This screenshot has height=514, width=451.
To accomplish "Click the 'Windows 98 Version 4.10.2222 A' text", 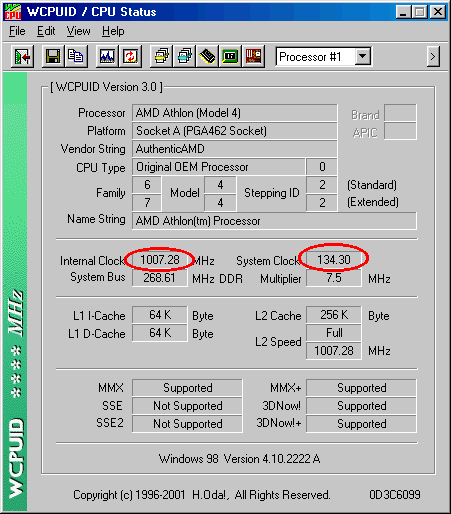I will tap(239, 459).
